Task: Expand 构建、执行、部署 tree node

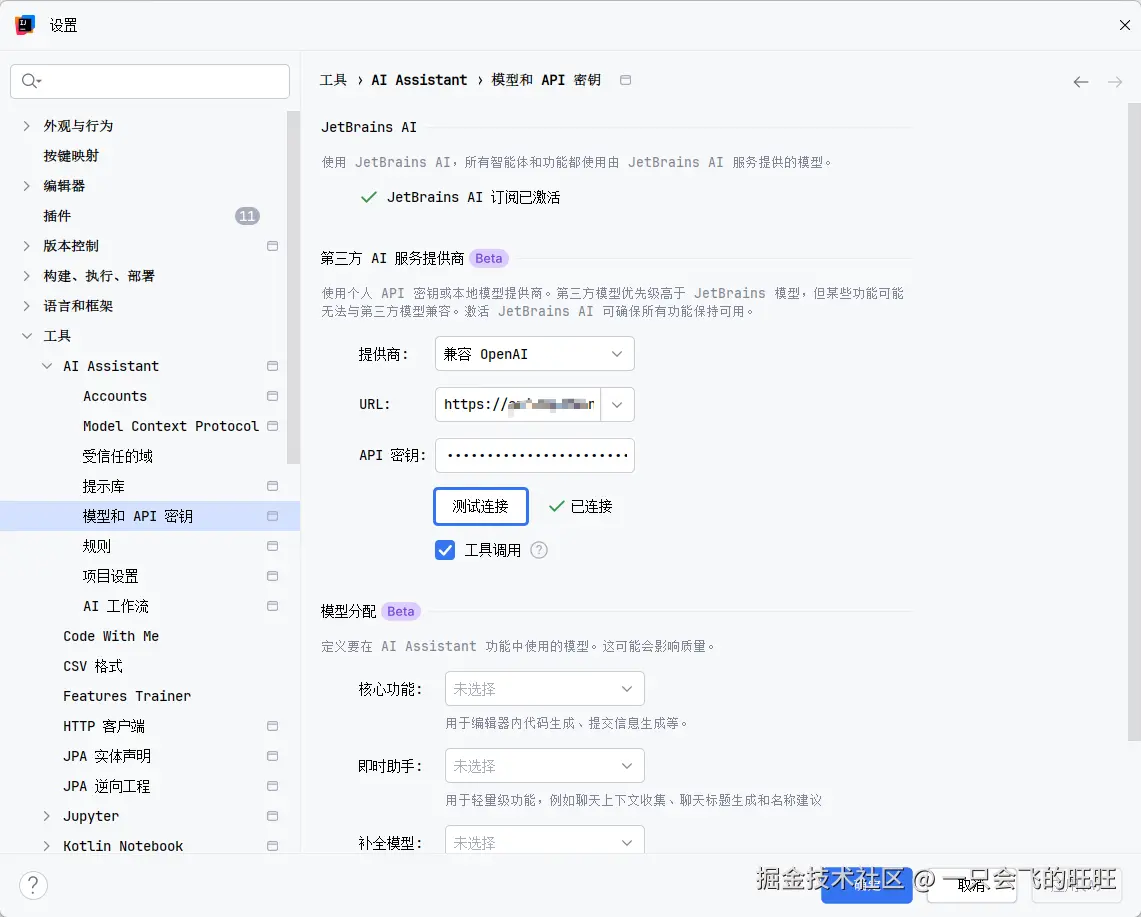Action: coord(26,276)
